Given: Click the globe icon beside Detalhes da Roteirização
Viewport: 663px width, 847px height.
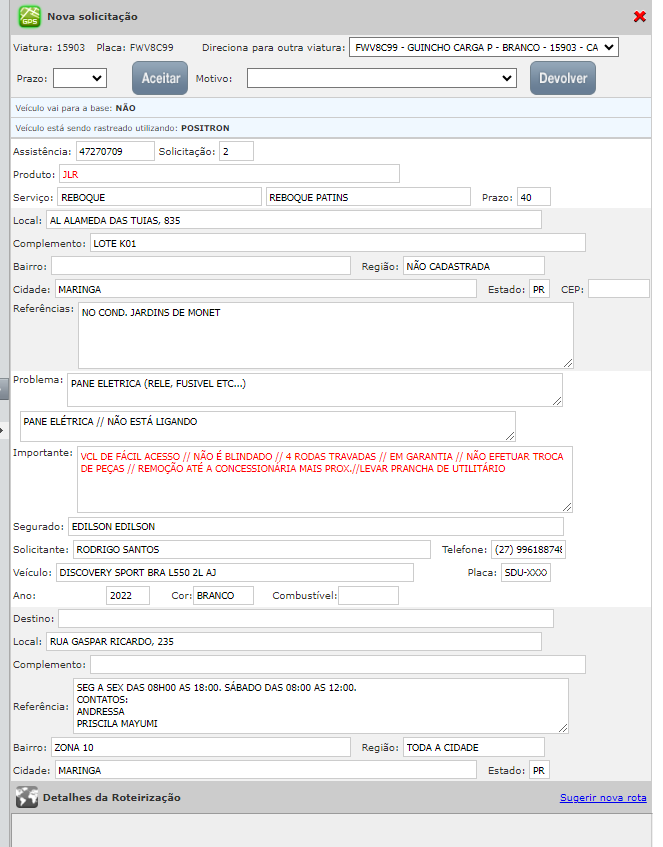Looking at the screenshot, I should point(27,797).
